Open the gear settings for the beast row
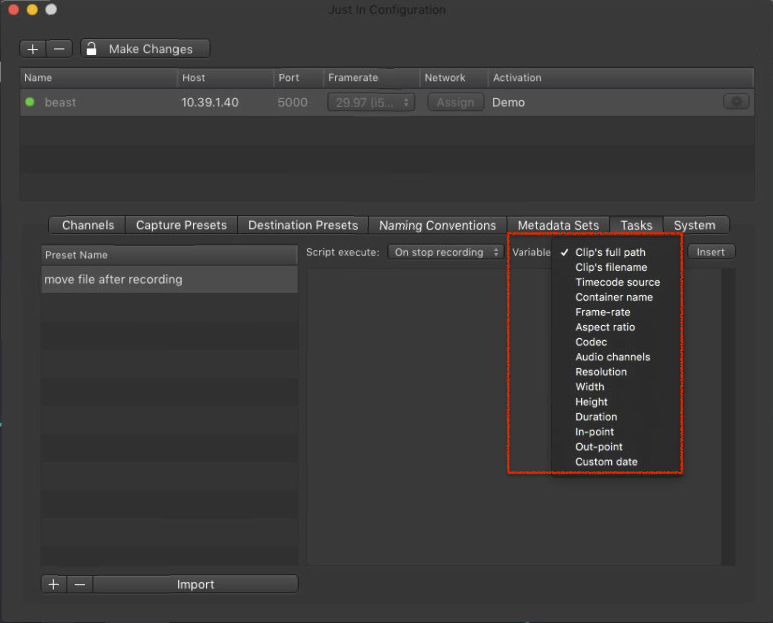The image size is (773, 623). click(736, 102)
